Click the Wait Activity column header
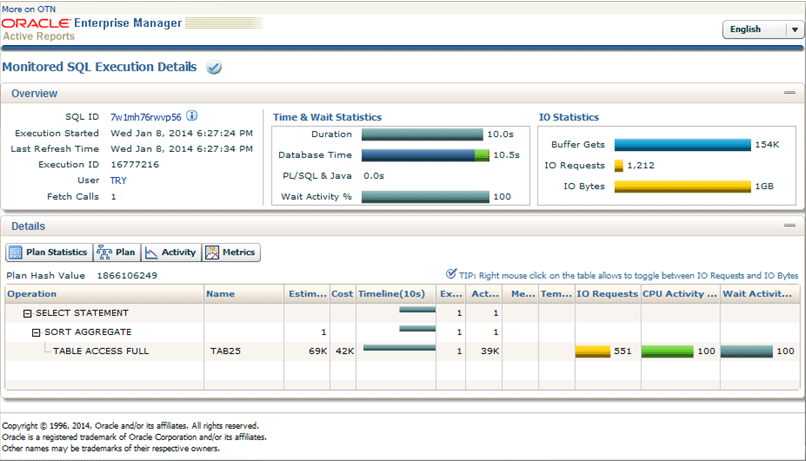Viewport: 806px width, 461px height. 760,294
